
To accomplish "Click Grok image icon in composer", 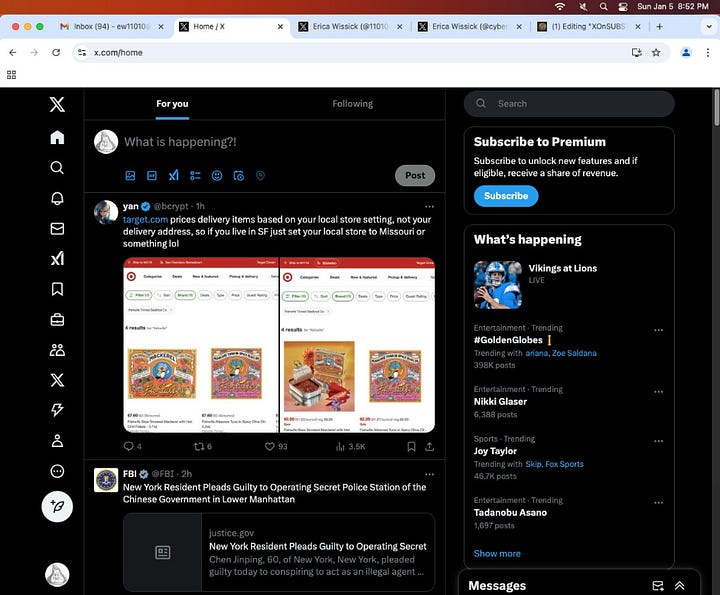I will (x=174, y=175).
